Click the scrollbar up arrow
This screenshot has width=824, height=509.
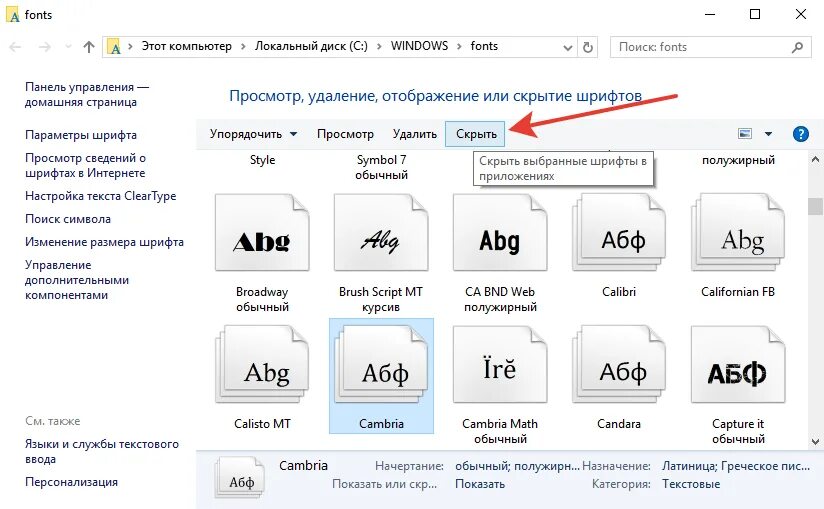click(815, 159)
